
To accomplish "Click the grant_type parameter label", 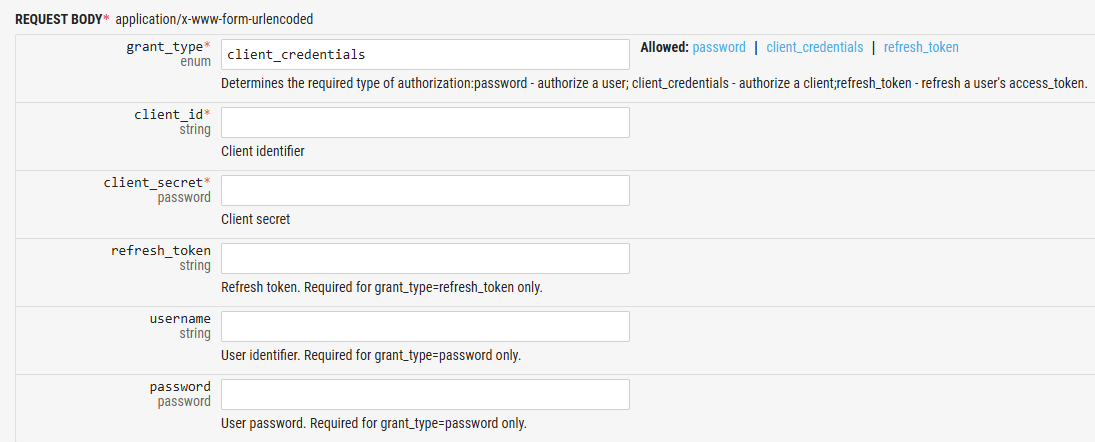I will tap(165, 47).
